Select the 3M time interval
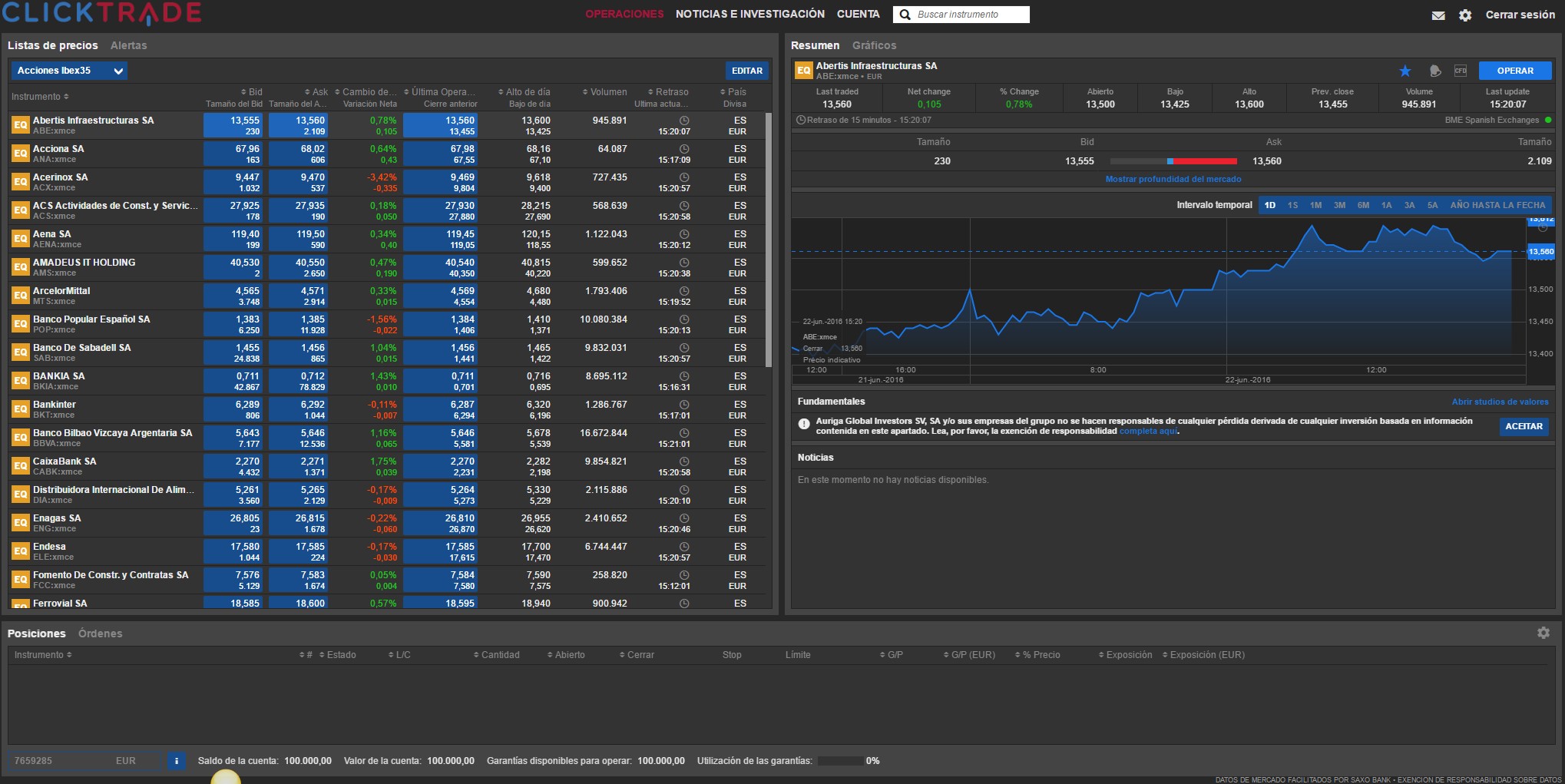Image resolution: width=1565 pixels, height=784 pixels. [x=1340, y=205]
